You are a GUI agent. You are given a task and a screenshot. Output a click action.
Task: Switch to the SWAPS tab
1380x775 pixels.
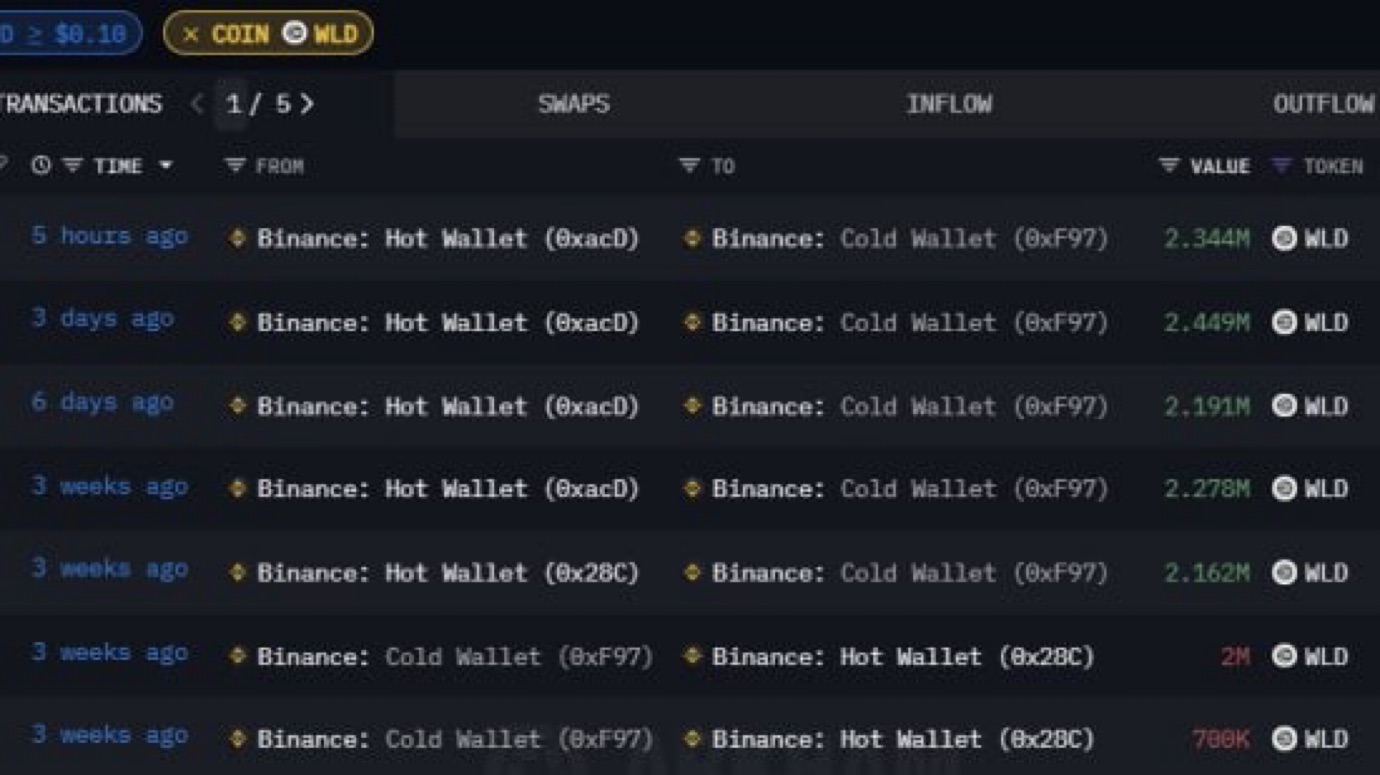[x=573, y=104]
